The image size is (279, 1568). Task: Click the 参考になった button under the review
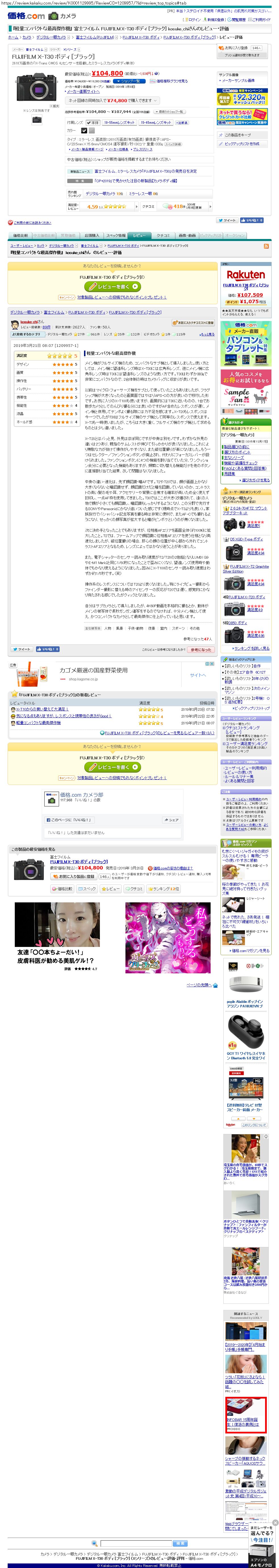(x=201, y=649)
